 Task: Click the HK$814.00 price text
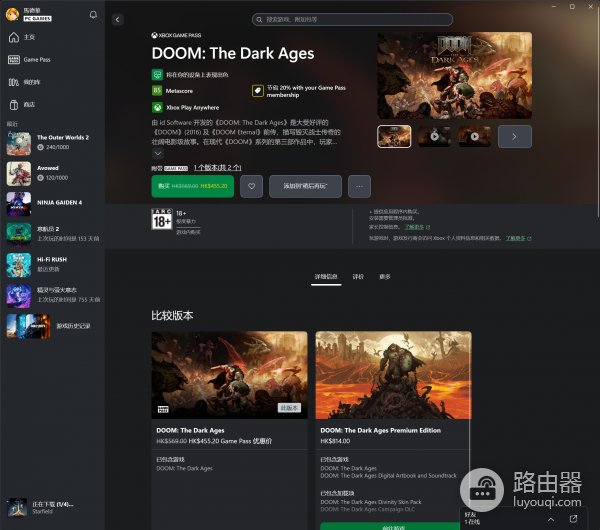[x=335, y=441]
